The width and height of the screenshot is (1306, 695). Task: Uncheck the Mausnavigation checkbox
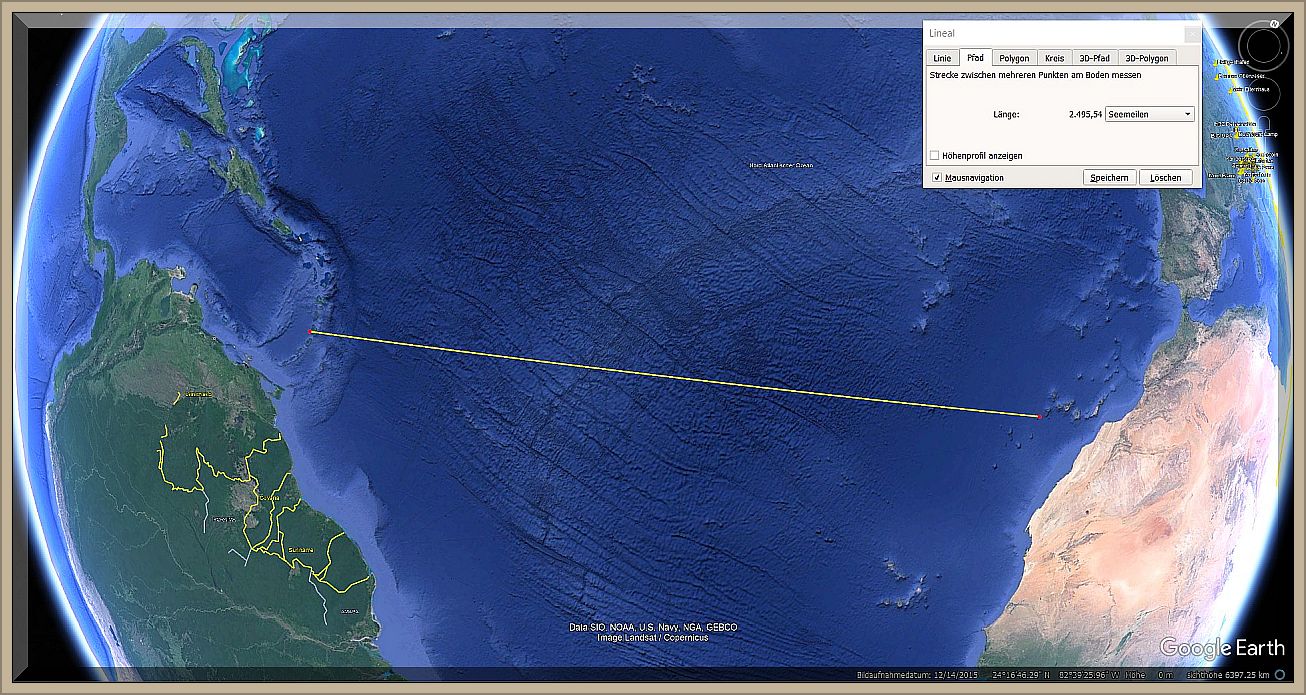pyautogui.click(x=936, y=177)
